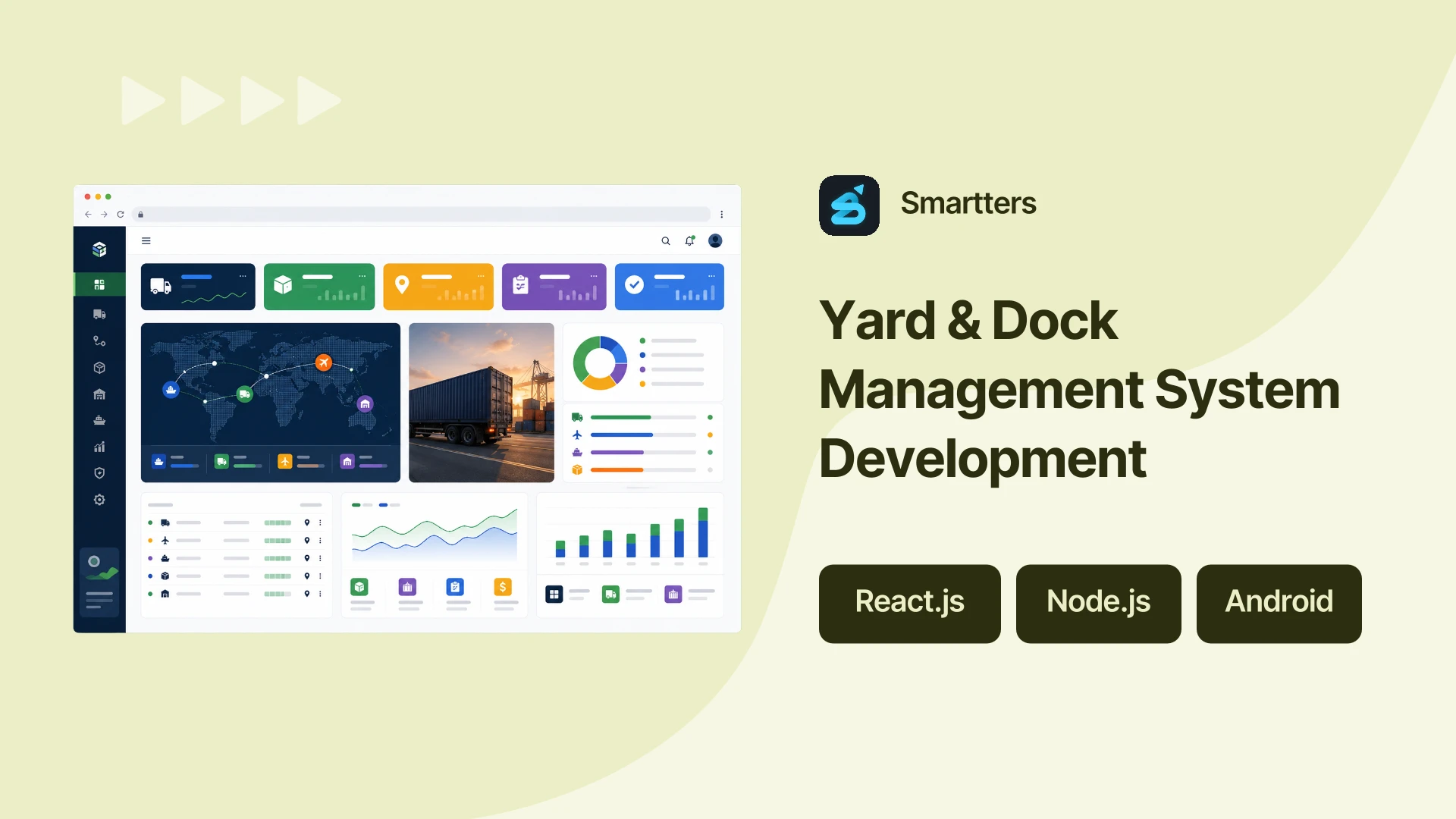The image size is (1456, 819).
Task: Open the browser kebab menu
Action: [x=722, y=215]
